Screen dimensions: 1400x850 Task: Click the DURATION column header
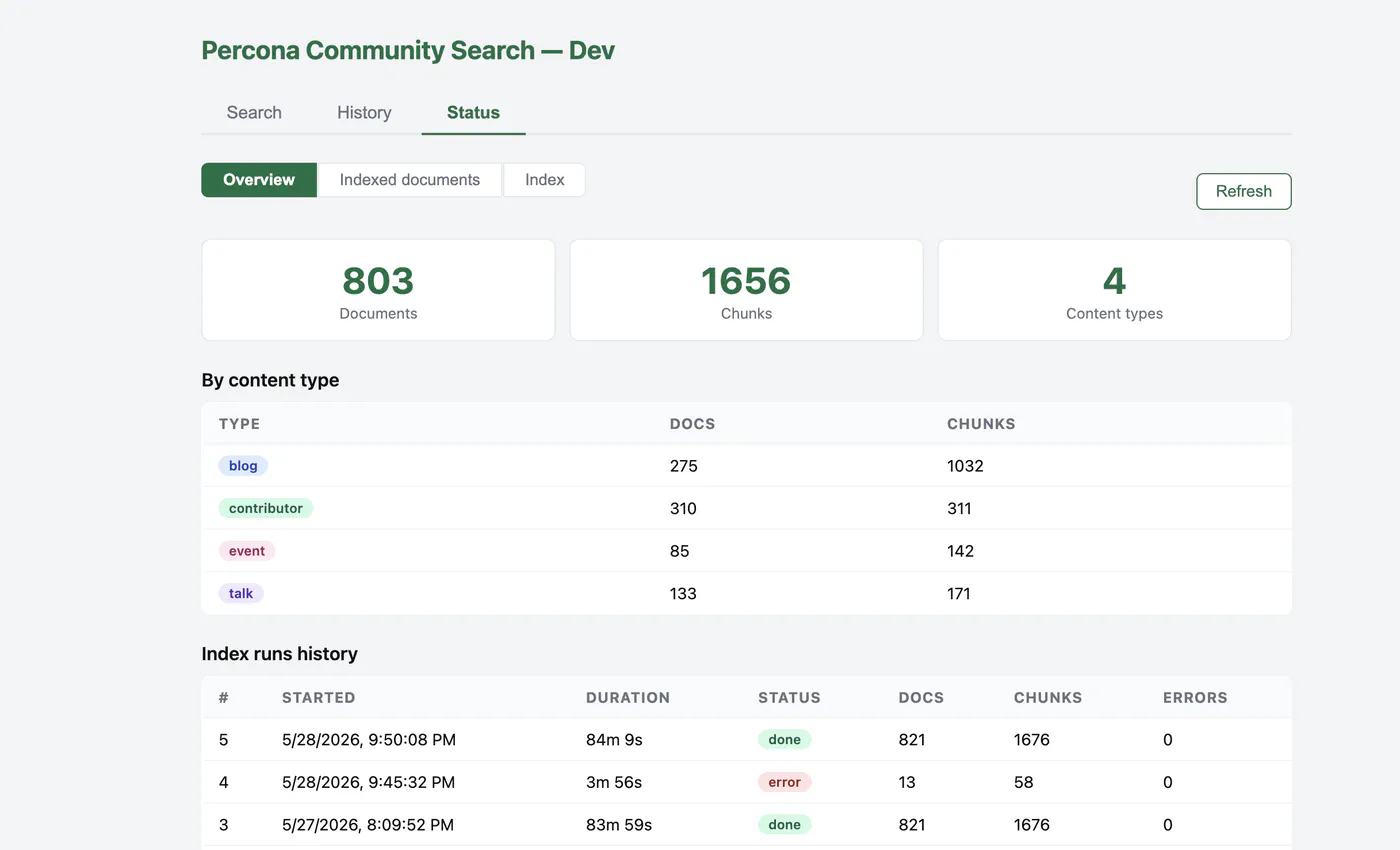click(628, 698)
